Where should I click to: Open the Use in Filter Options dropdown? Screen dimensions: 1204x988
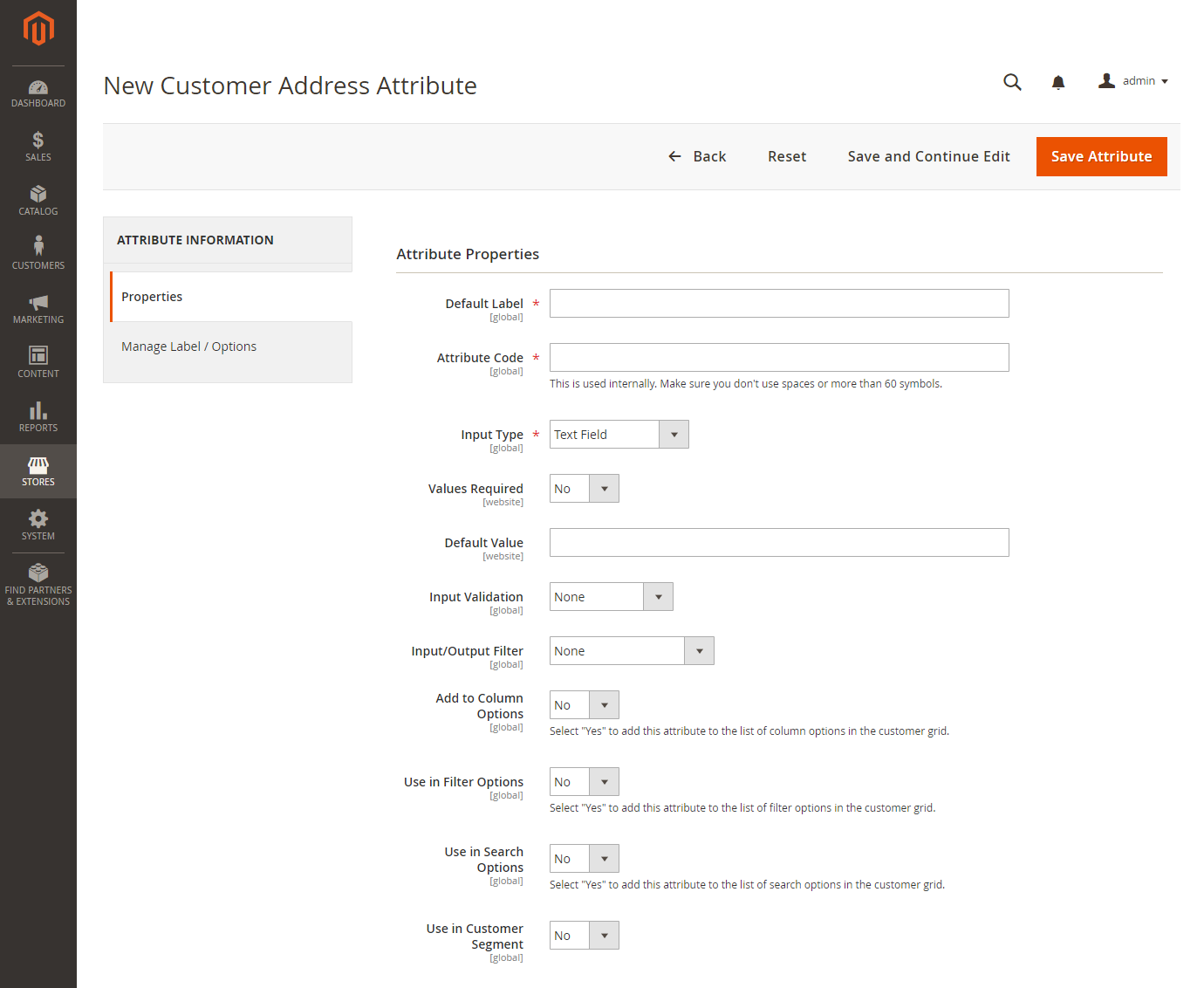(585, 781)
